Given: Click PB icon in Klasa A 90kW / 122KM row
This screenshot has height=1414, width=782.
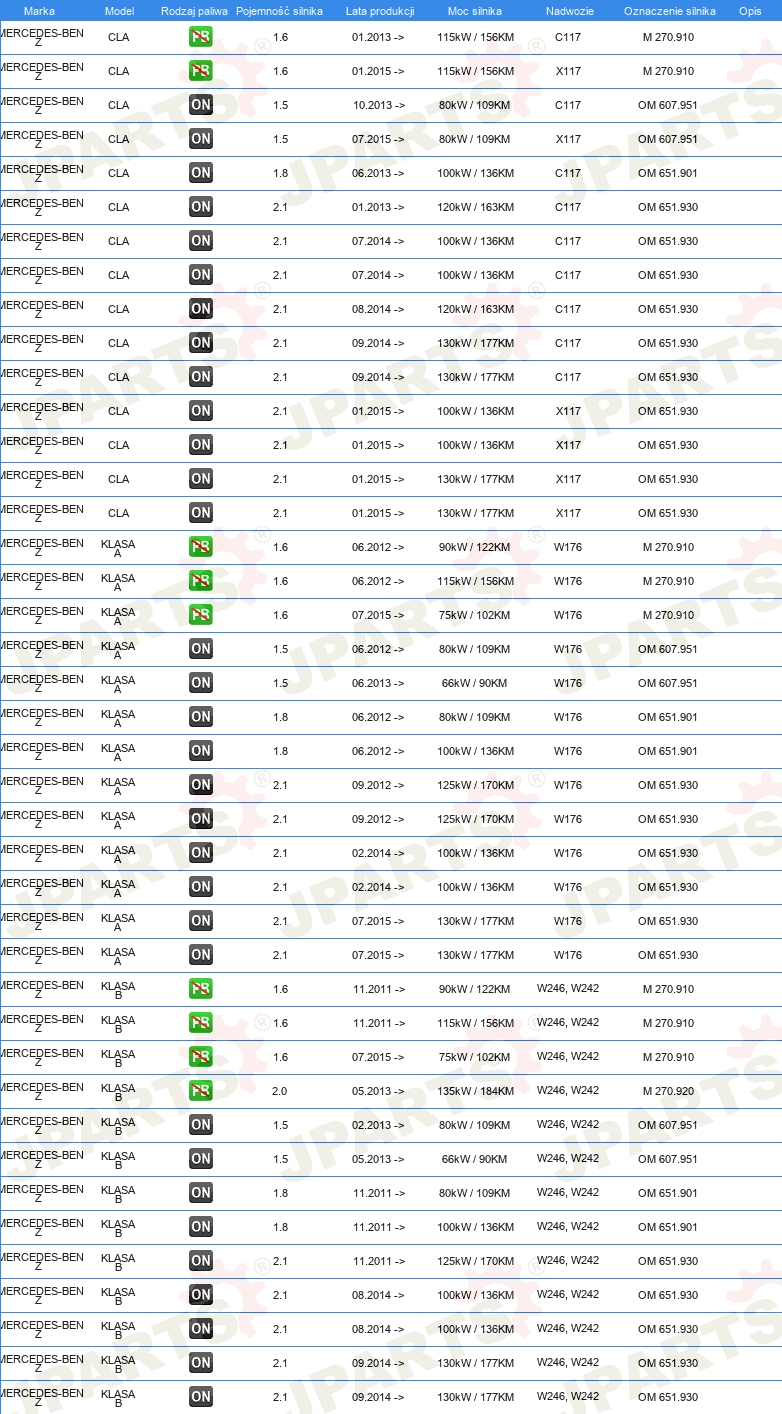Looking at the screenshot, I should pos(201,547).
